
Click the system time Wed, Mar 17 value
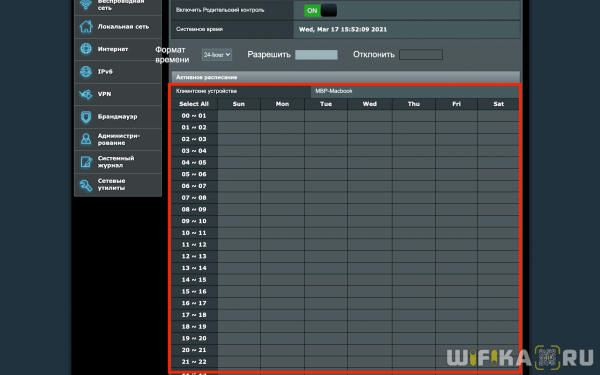tap(343, 29)
